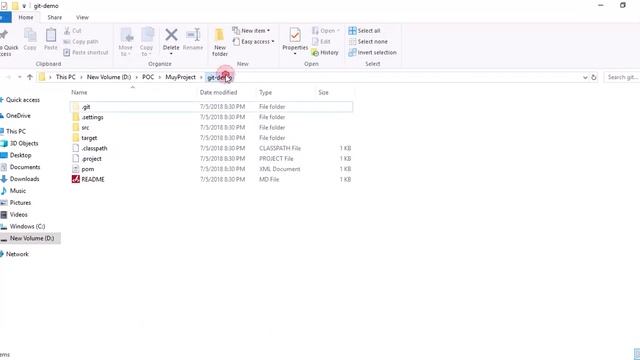Switch to the Home ribbon tab
Screen dimensions: 640x360
pyautogui.click(x=26, y=18)
